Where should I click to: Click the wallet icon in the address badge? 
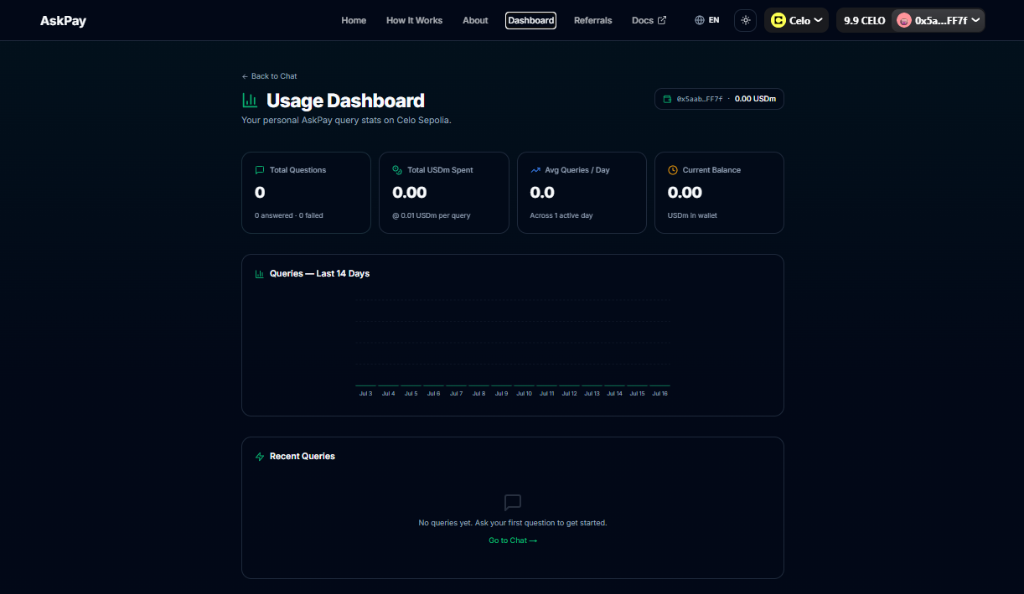[667, 99]
